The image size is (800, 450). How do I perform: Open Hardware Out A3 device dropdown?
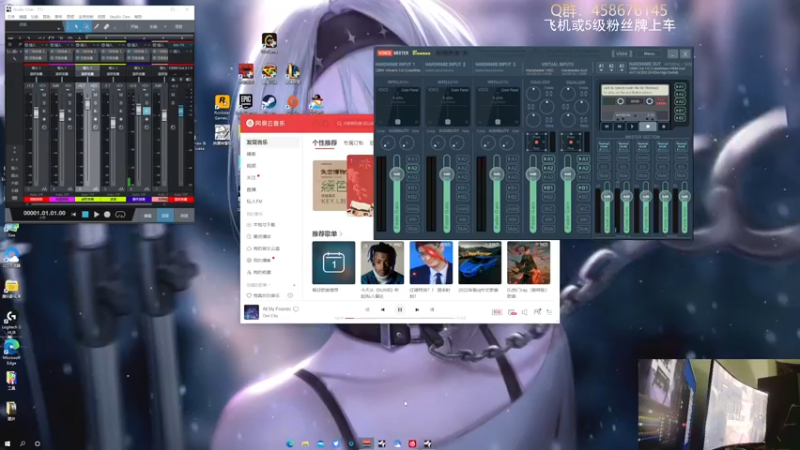[x=621, y=67]
